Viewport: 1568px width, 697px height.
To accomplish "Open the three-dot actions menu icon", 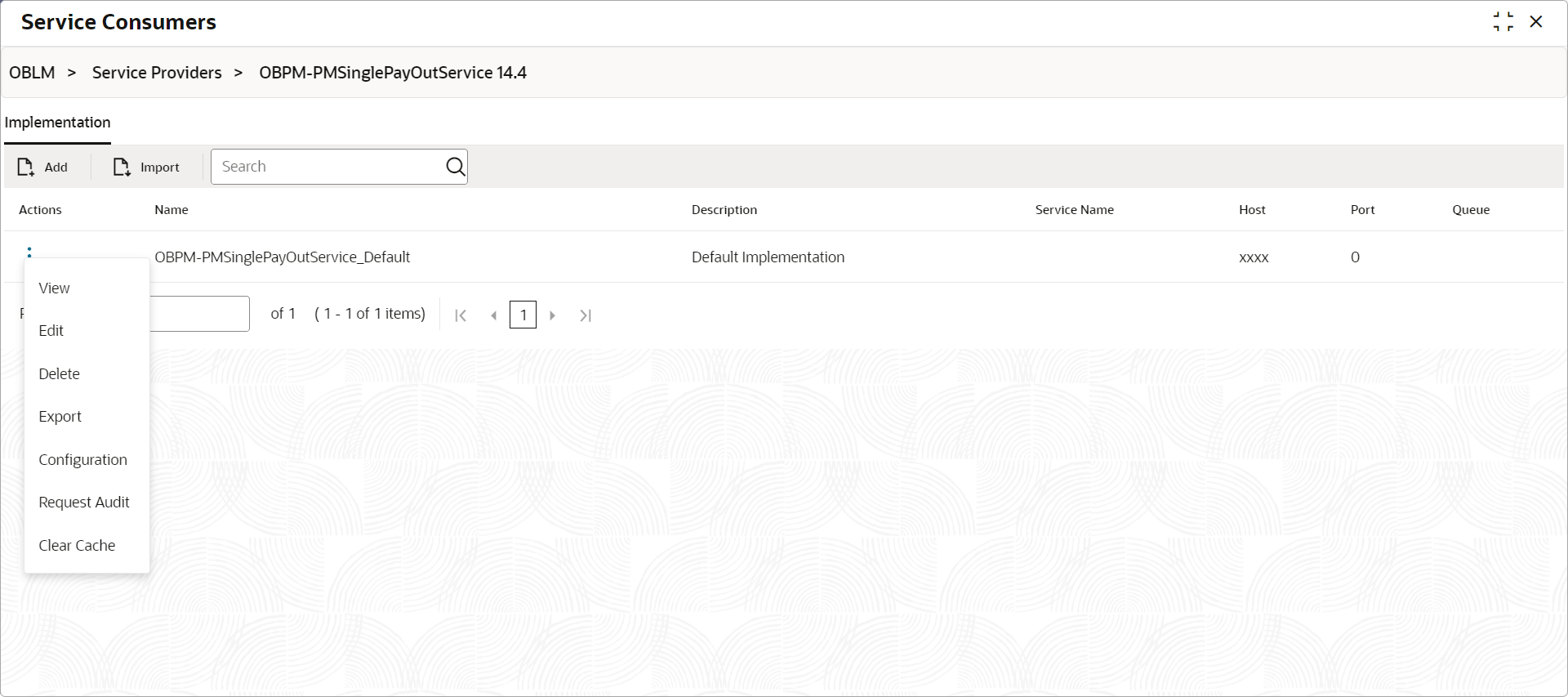I will click(29, 252).
